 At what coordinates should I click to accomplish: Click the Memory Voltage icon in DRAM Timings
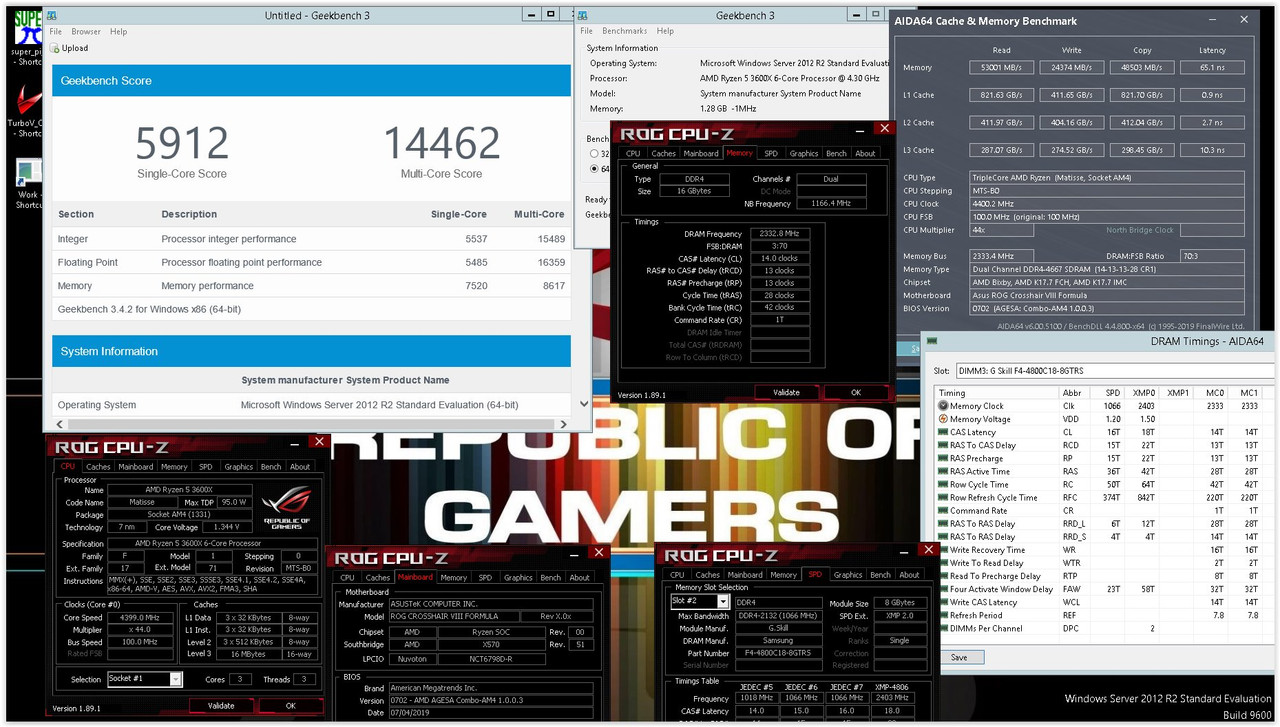[943, 419]
